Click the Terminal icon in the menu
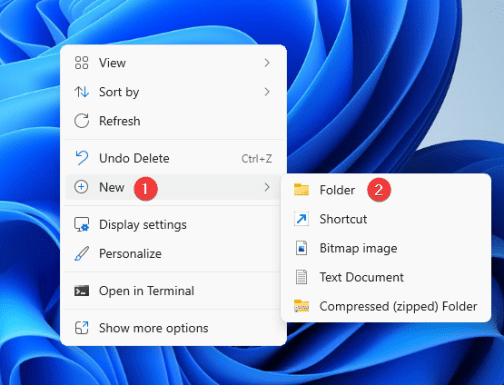504x385 pixels. 82,291
